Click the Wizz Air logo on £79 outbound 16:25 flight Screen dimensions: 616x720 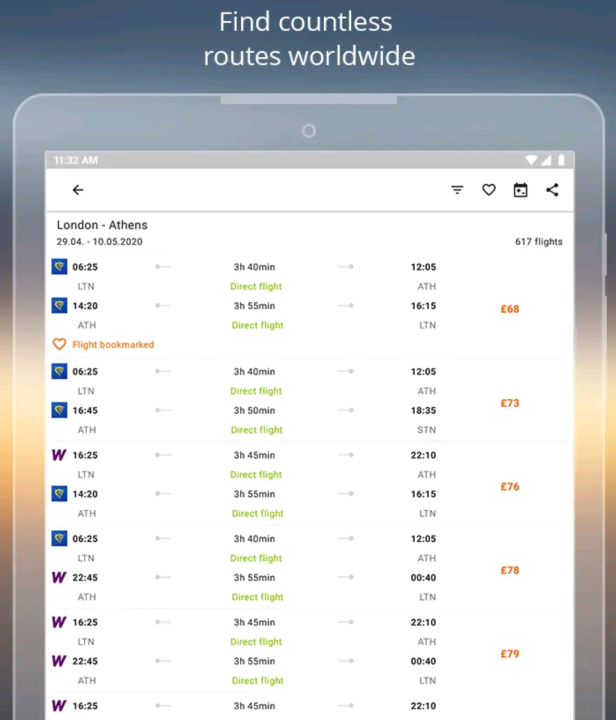coord(59,622)
